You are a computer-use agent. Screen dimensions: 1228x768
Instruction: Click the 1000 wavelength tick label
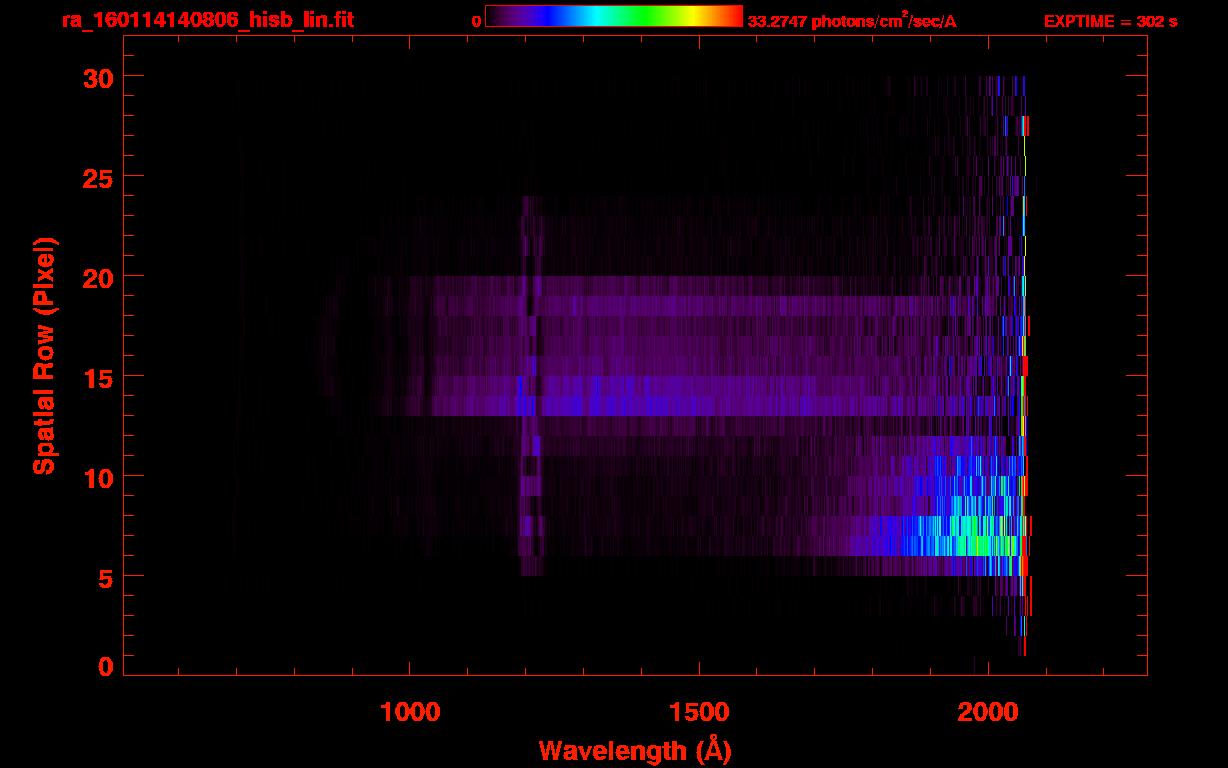[410, 712]
